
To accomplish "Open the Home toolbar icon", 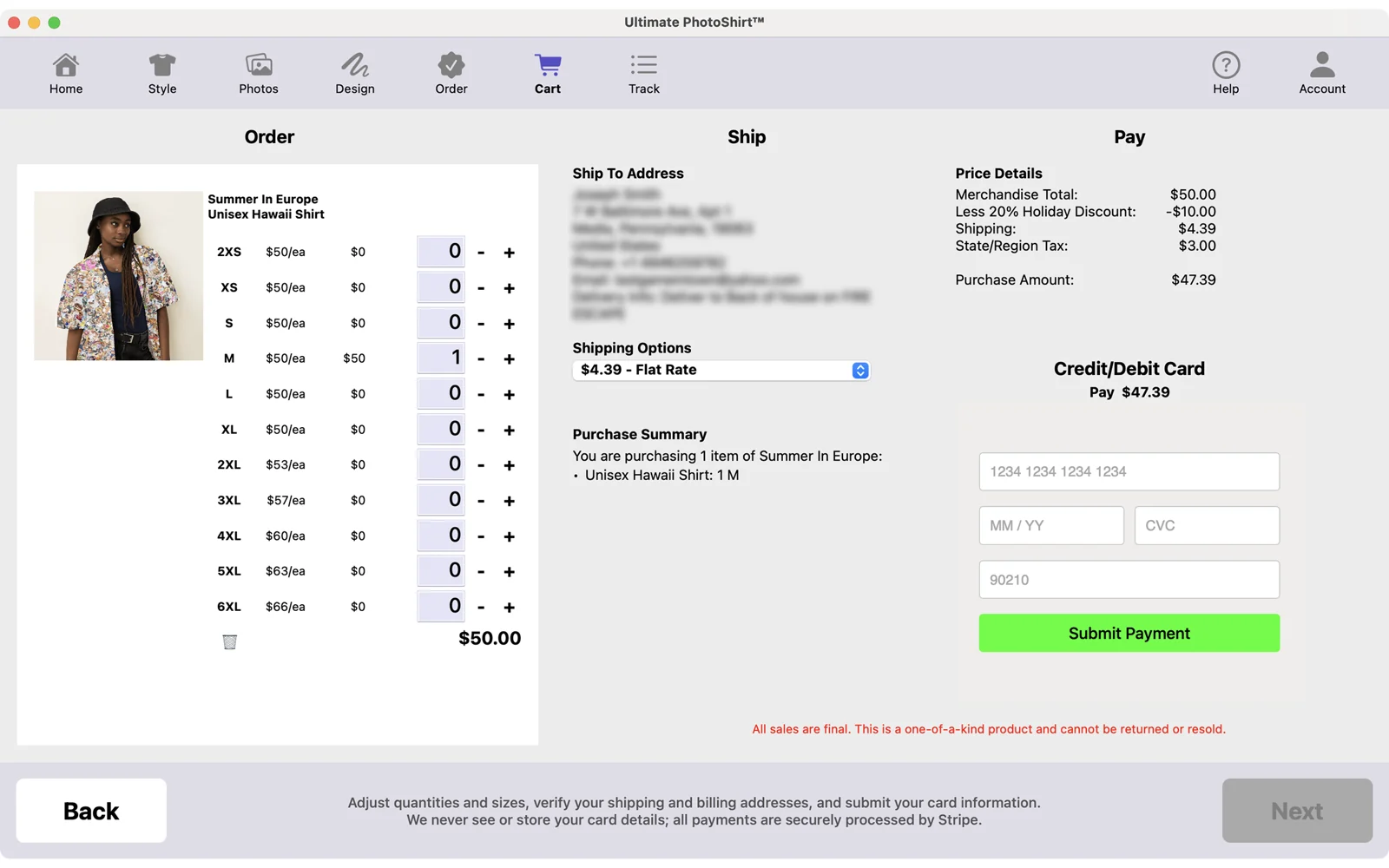I will [66, 74].
